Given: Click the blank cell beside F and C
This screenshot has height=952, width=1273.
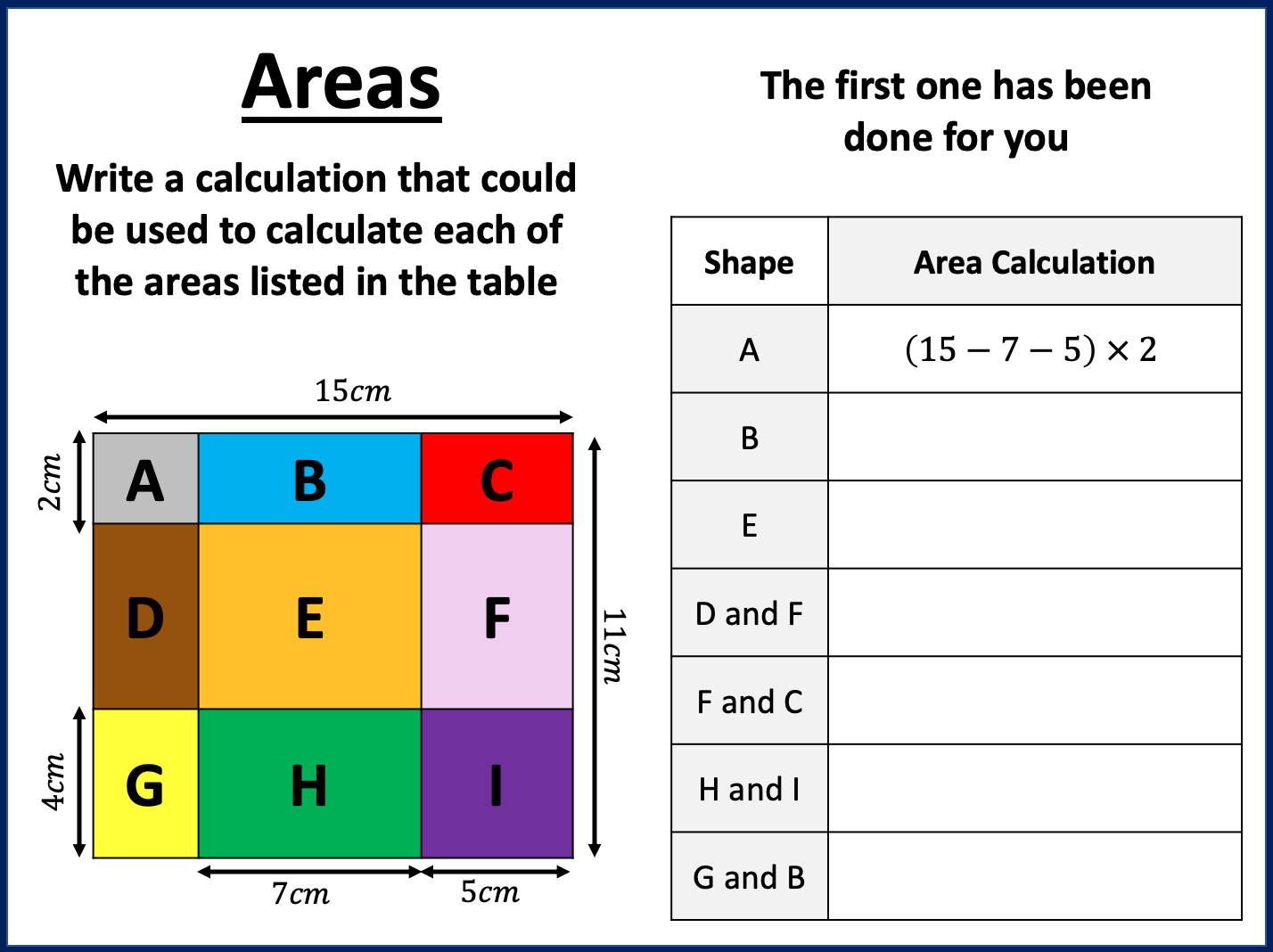Looking at the screenshot, I should (x=1034, y=701).
